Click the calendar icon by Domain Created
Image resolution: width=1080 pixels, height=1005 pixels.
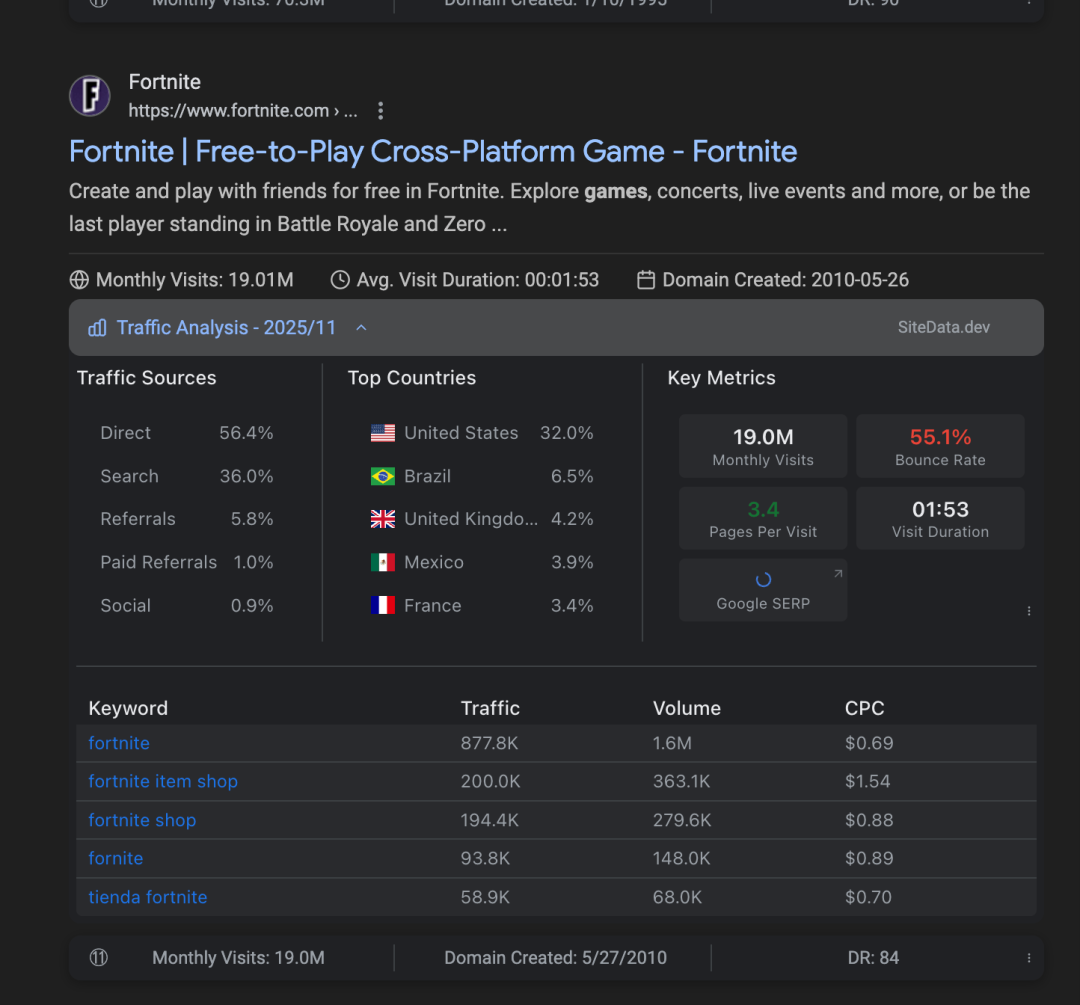pos(645,280)
